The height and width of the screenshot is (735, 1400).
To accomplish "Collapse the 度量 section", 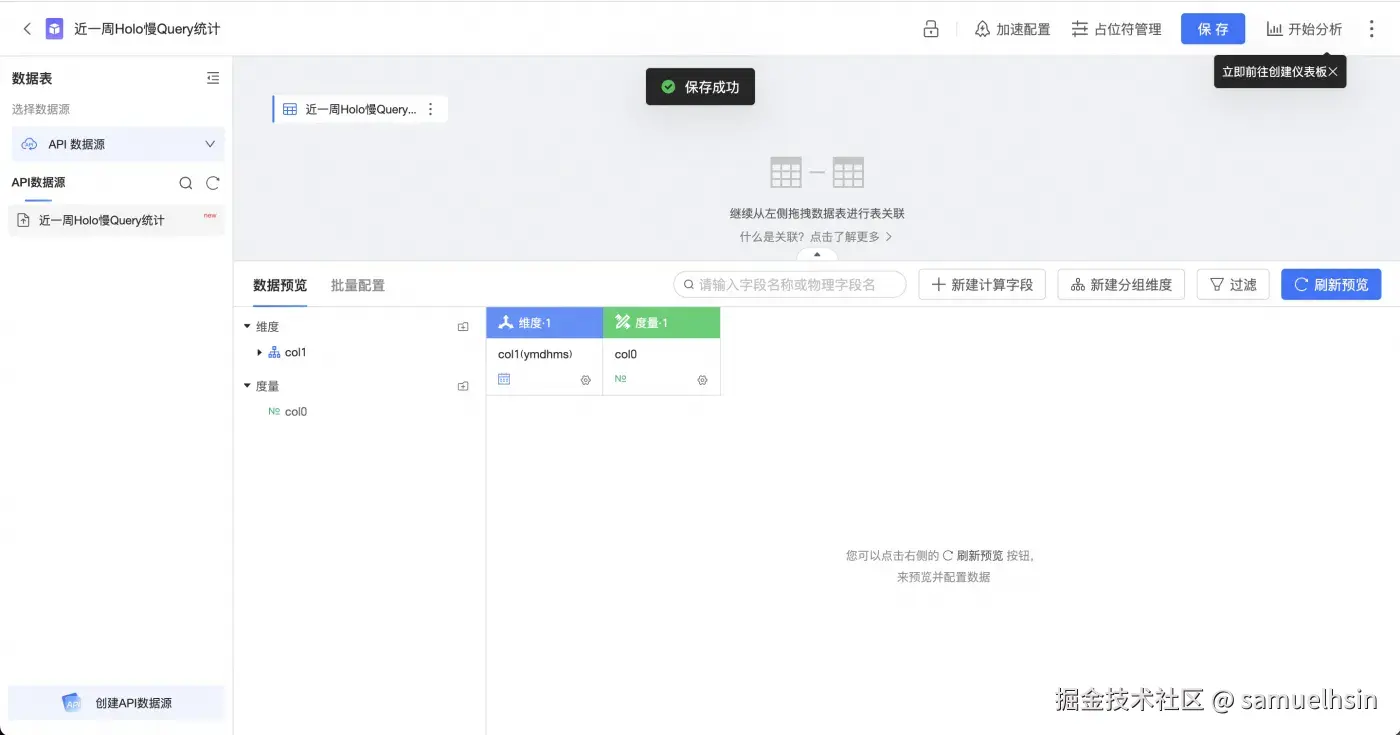I will pos(247,385).
